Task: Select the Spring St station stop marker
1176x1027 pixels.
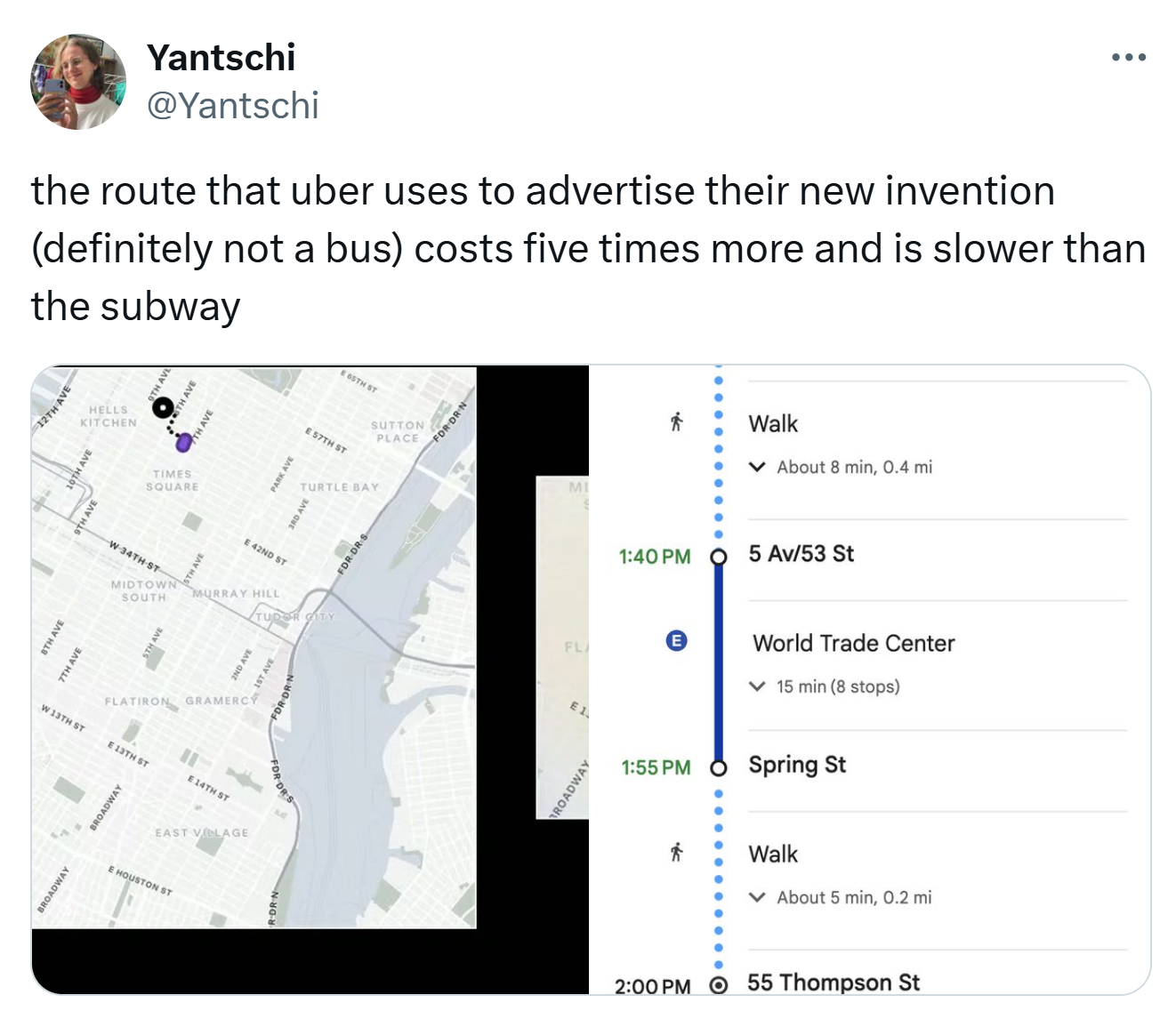Action: [x=719, y=768]
